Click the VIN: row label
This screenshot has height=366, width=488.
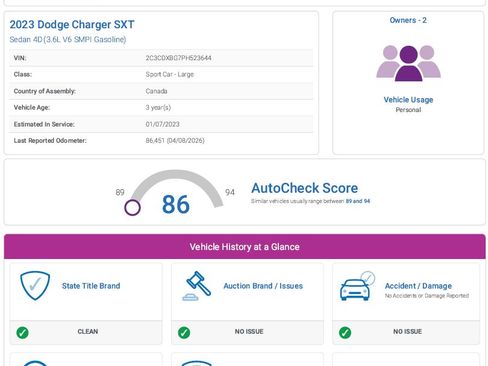[20, 58]
